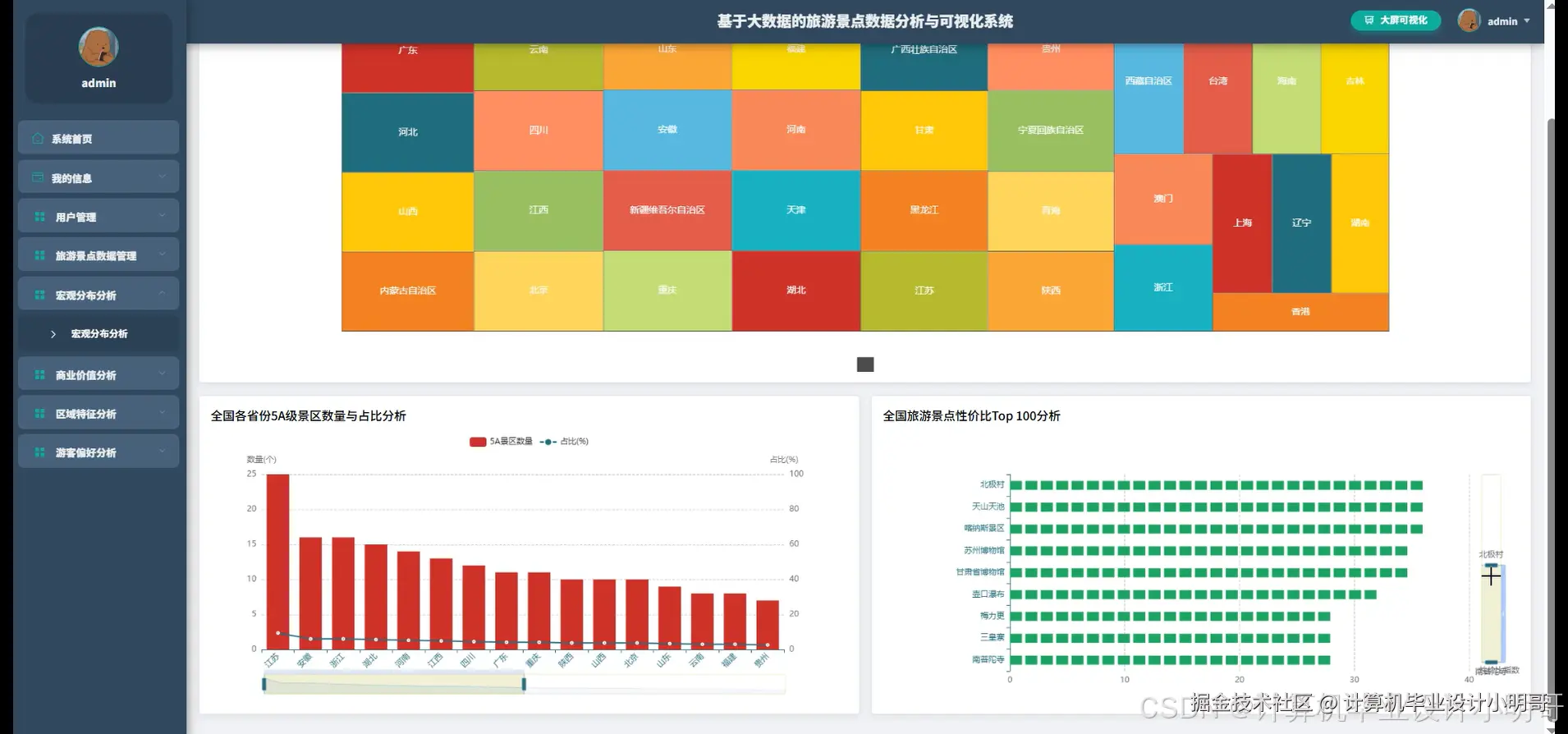Expand the 游客偏好分析 menu chevron
1568x734 pixels.
tap(163, 452)
